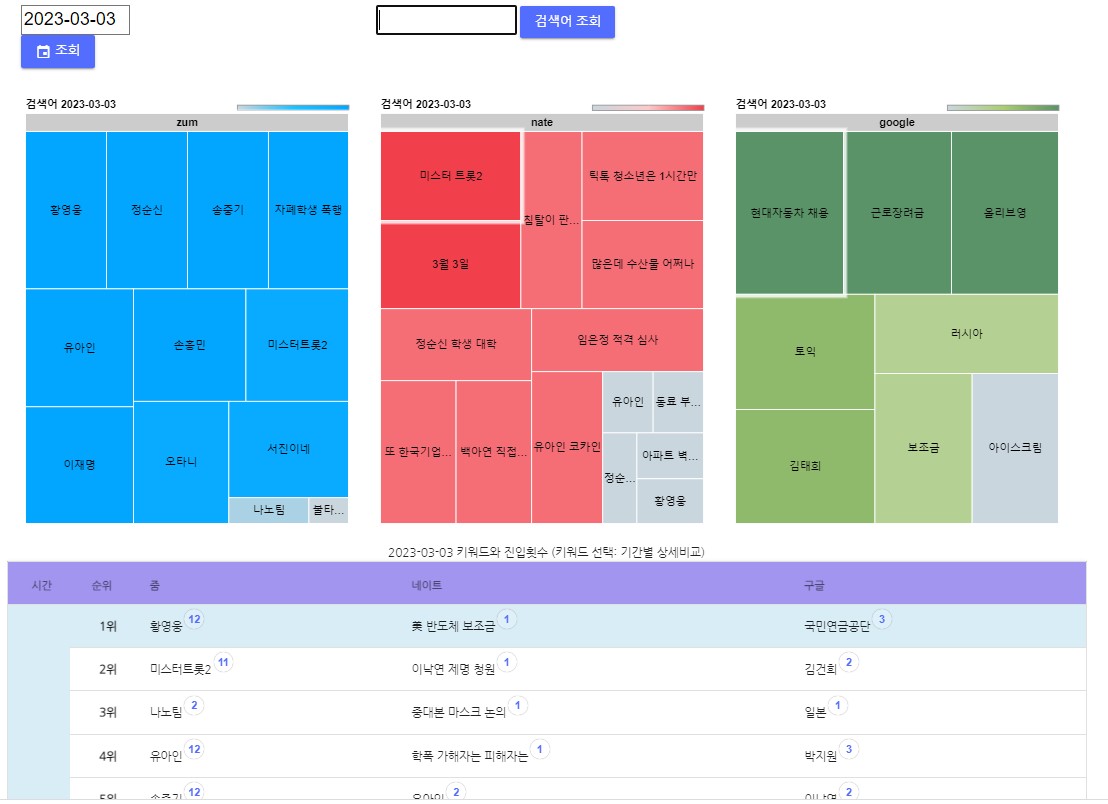This screenshot has height=804, width=1108.
Task: Click the 아이스크림 tile
Action: [1015, 448]
